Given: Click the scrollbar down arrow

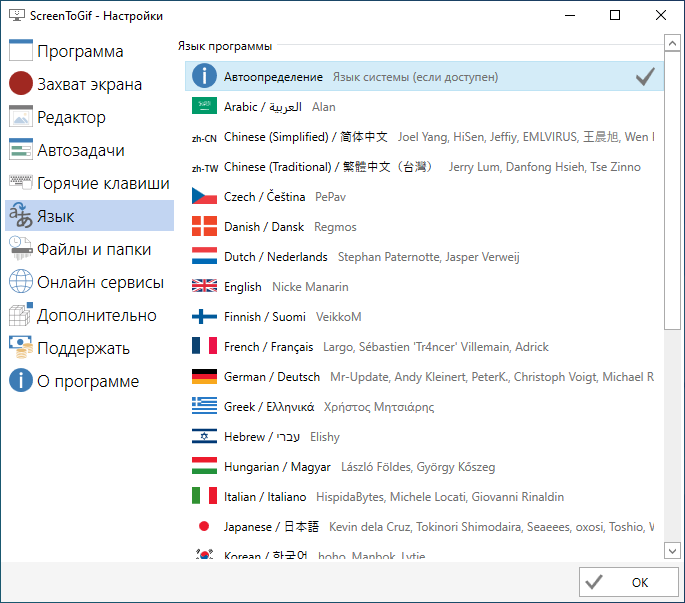Looking at the screenshot, I should tap(672, 551).
